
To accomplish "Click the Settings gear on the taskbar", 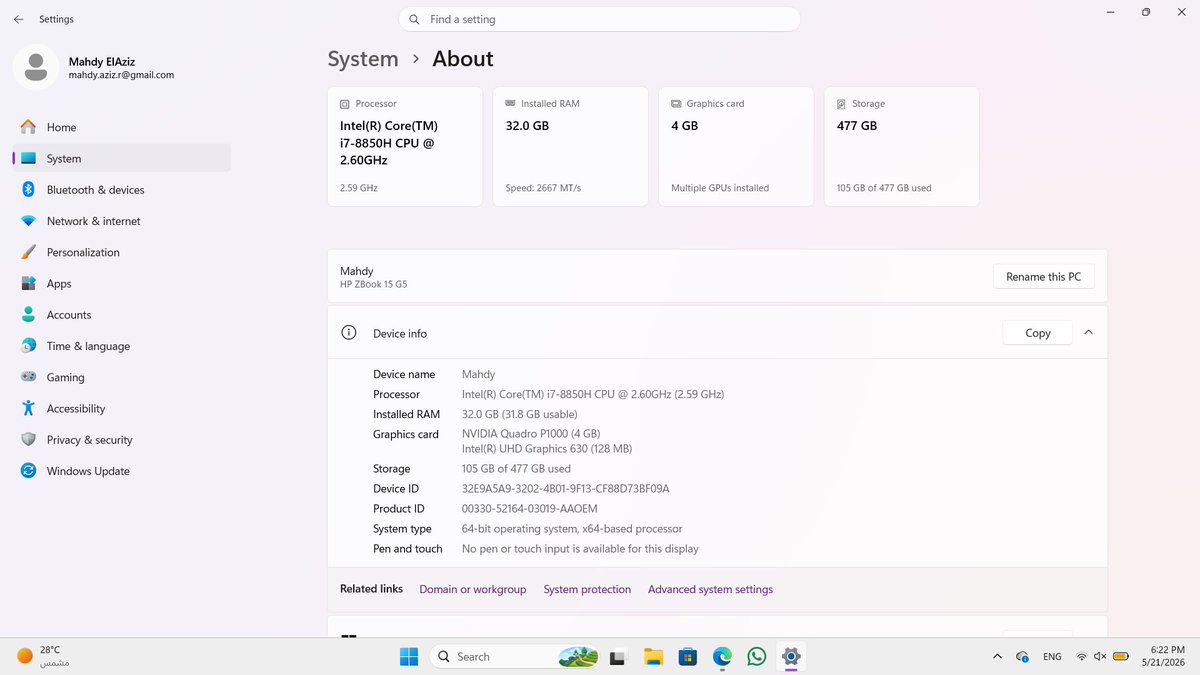I will (791, 657).
